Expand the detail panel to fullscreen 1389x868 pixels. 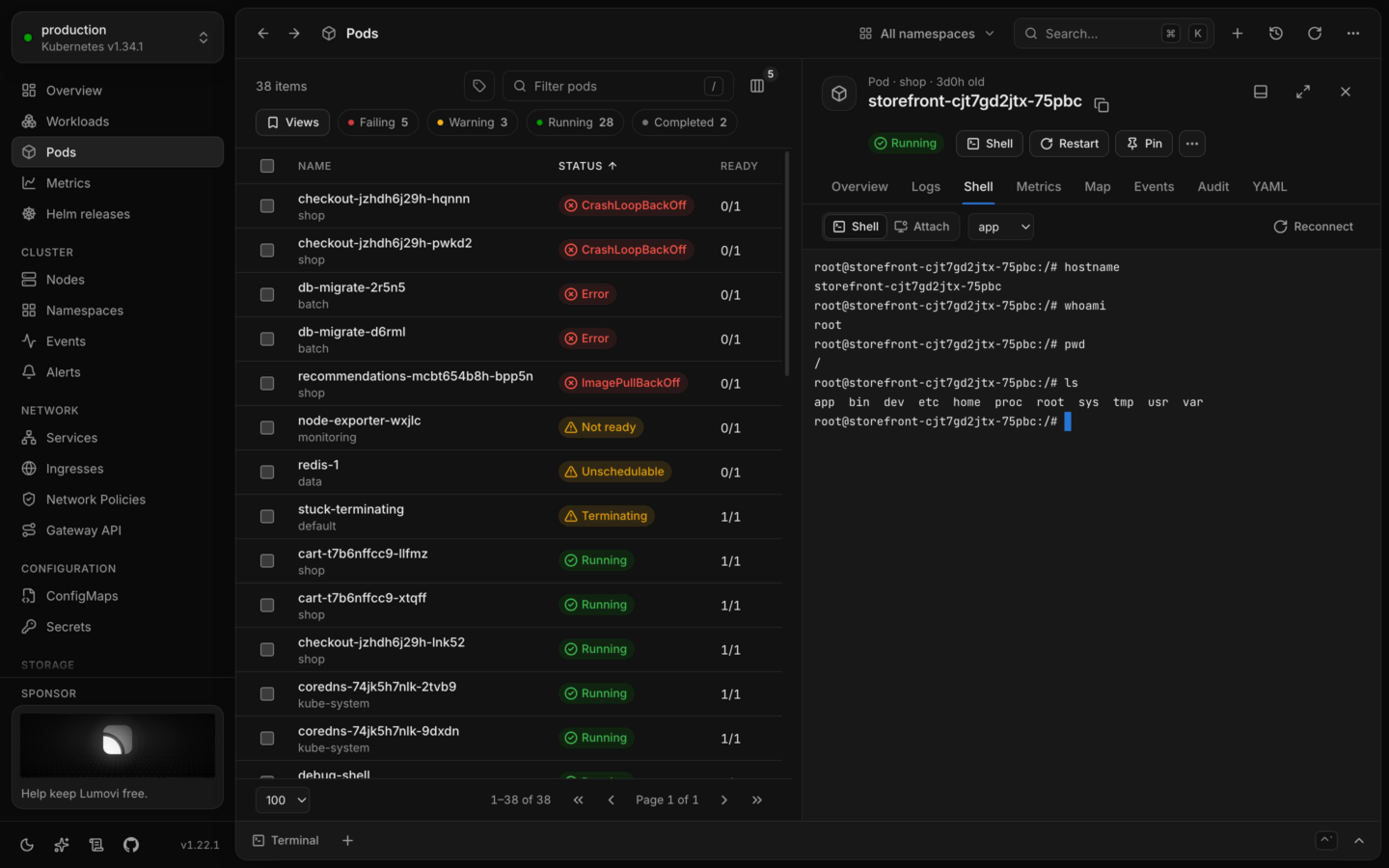click(1303, 92)
